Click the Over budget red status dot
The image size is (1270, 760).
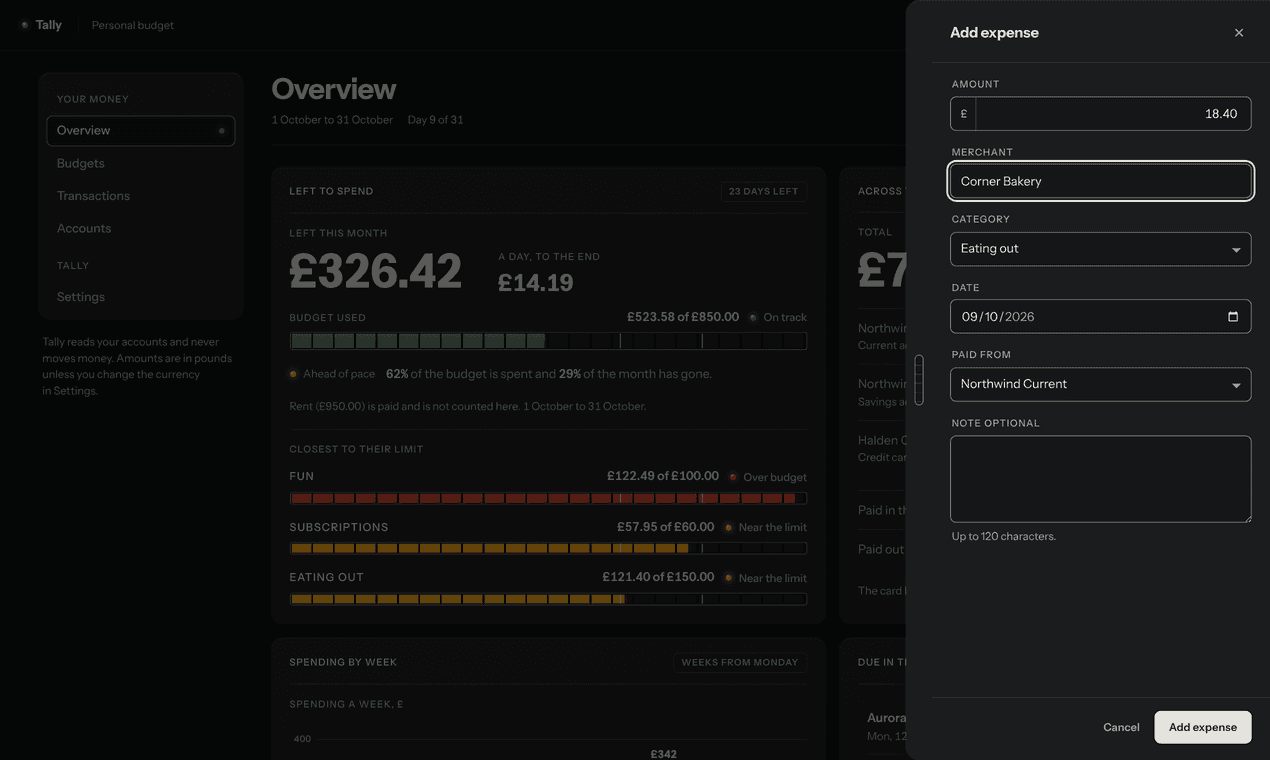[733, 477]
